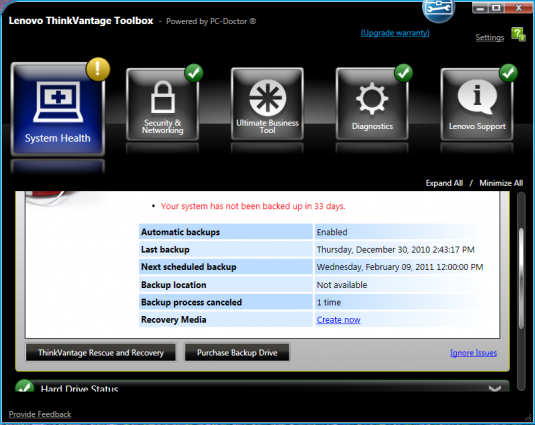Minimize the Toolbox window
The image size is (535, 425).
(480, 8)
